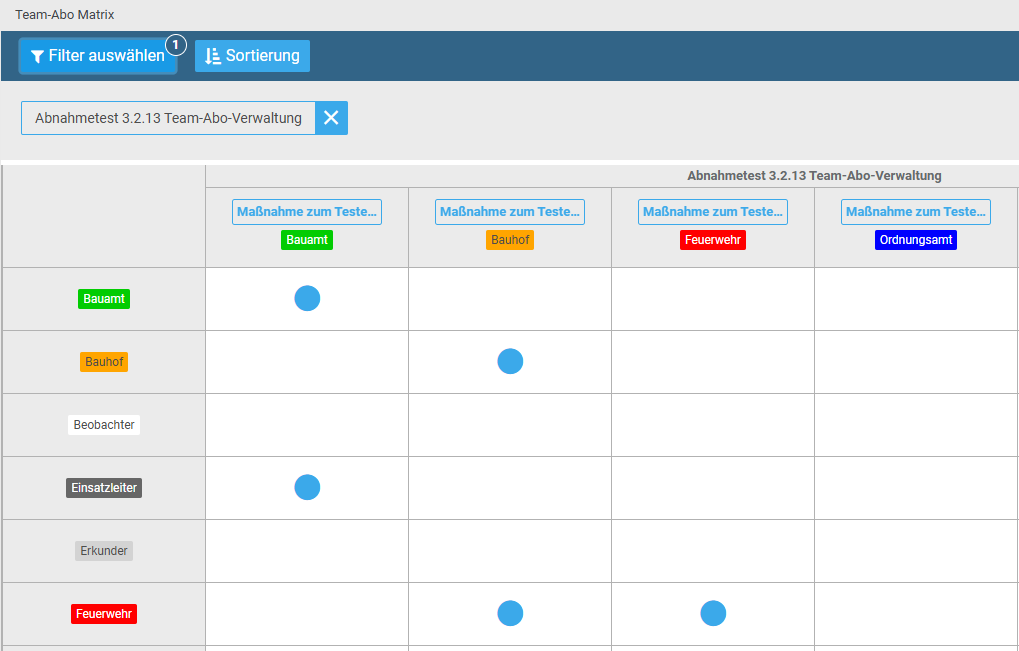The height and width of the screenshot is (651, 1019).
Task: Open the Maßnahme link above the Feuerwehr column tag
Action: pyautogui.click(x=713, y=212)
